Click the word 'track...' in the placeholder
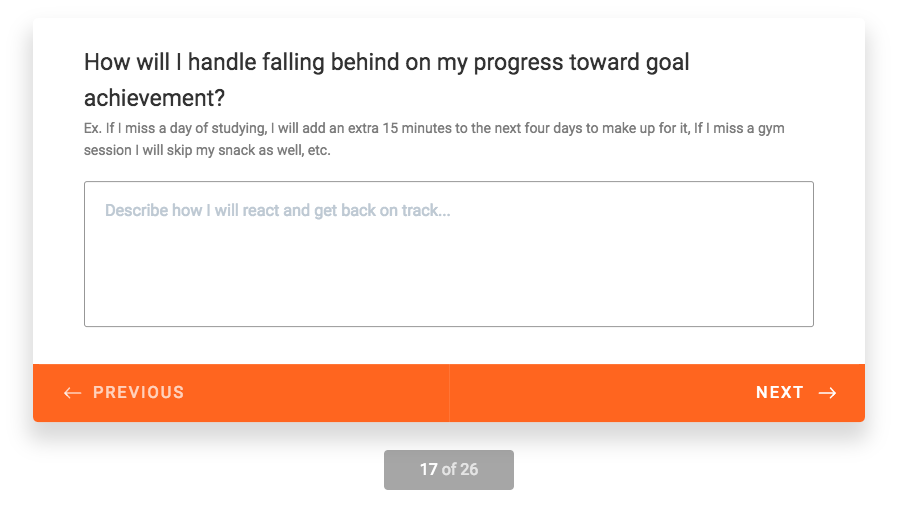The width and height of the screenshot is (898, 528). [x=426, y=211]
